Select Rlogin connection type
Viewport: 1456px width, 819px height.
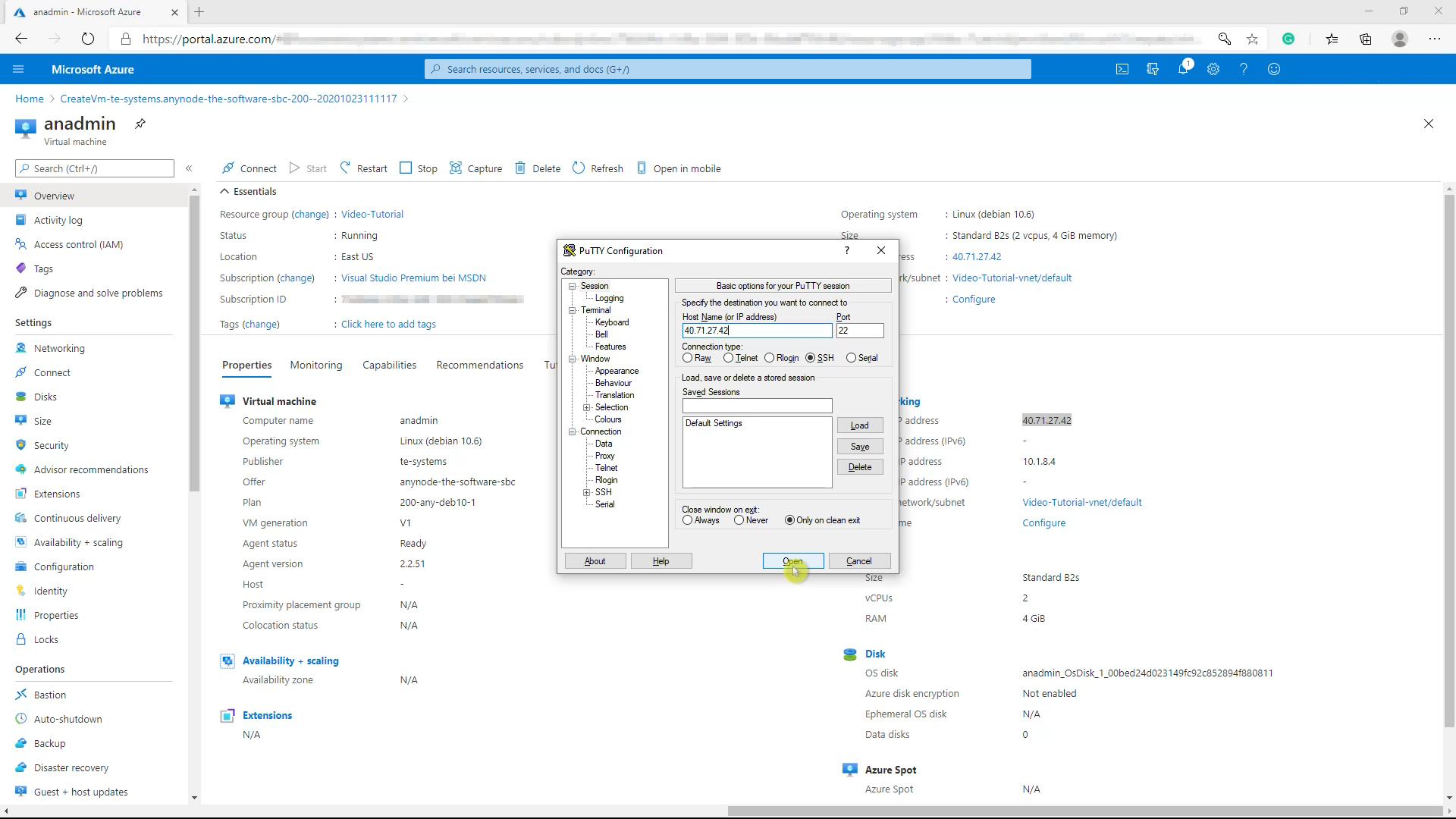coord(782,358)
